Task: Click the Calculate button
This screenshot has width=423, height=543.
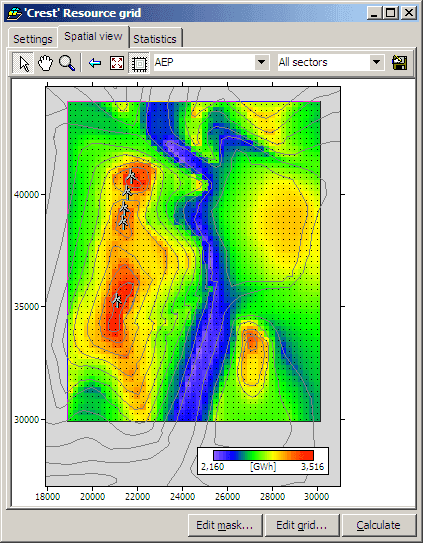Action: click(379, 525)
